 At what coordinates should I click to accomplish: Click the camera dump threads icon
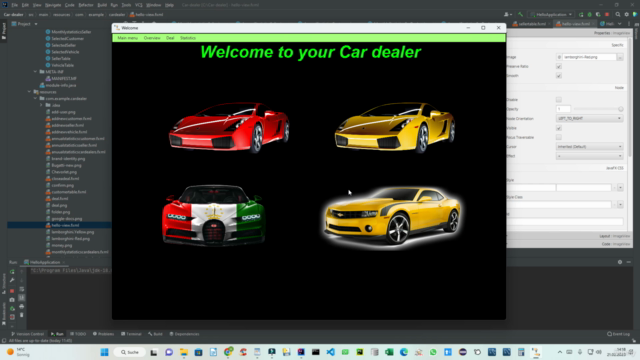point(12,300)
